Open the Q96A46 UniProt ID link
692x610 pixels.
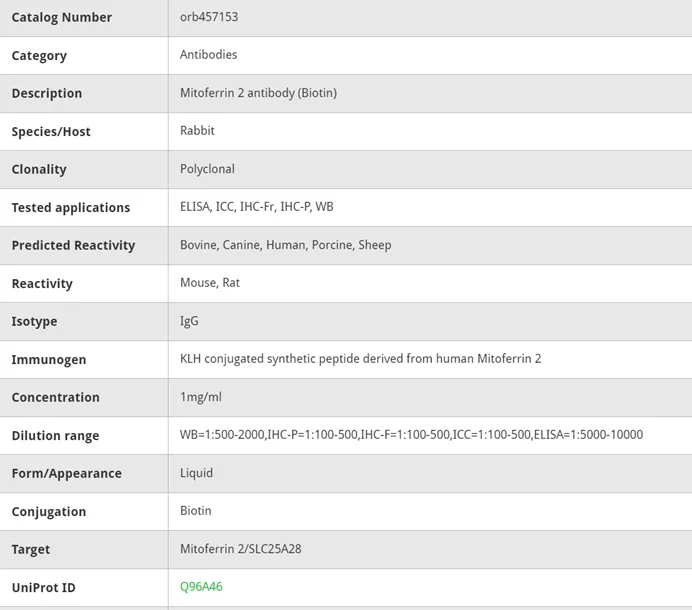tap(201, 587)
